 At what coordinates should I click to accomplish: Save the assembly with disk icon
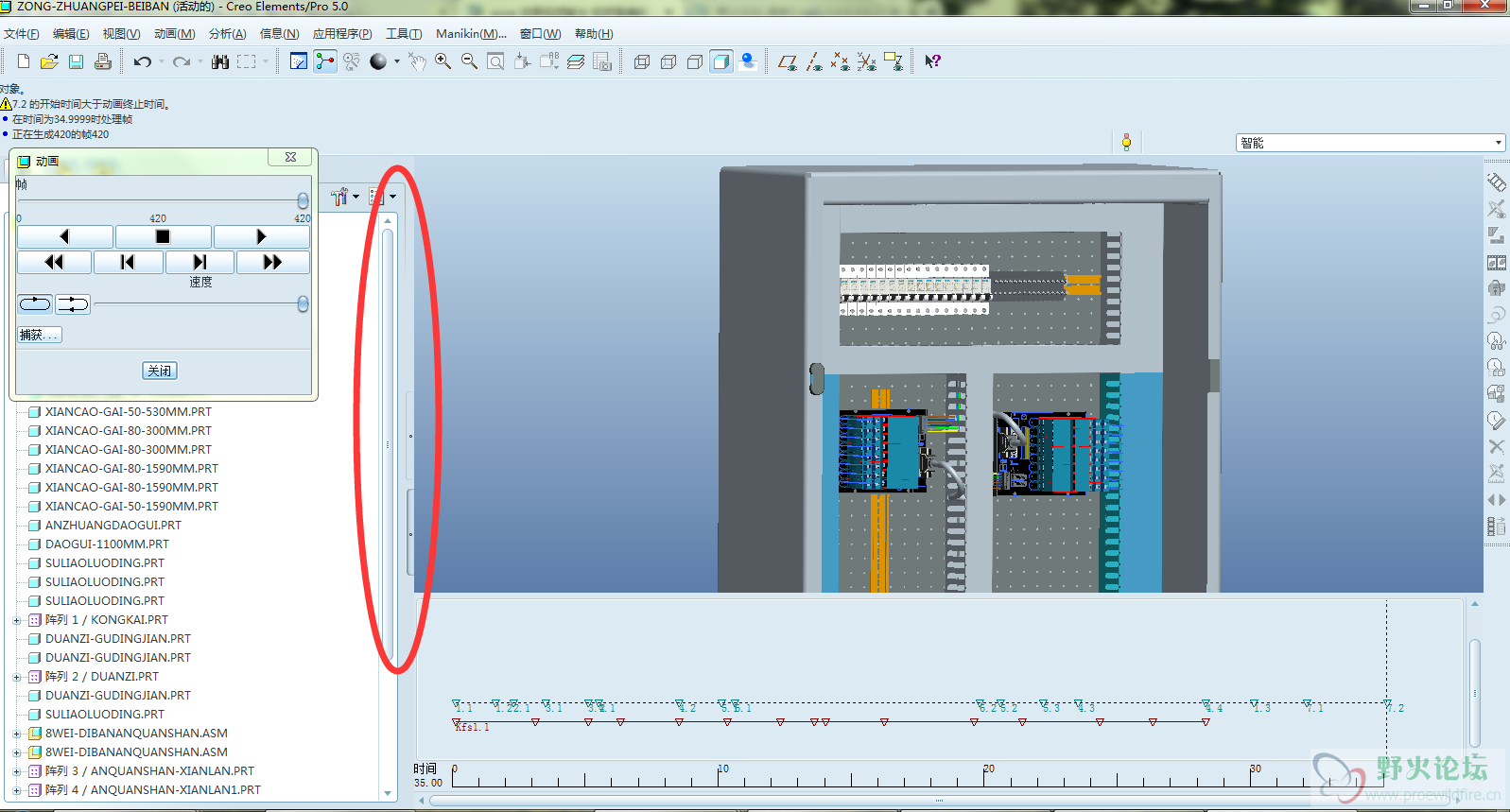click(x=76, y=61)
